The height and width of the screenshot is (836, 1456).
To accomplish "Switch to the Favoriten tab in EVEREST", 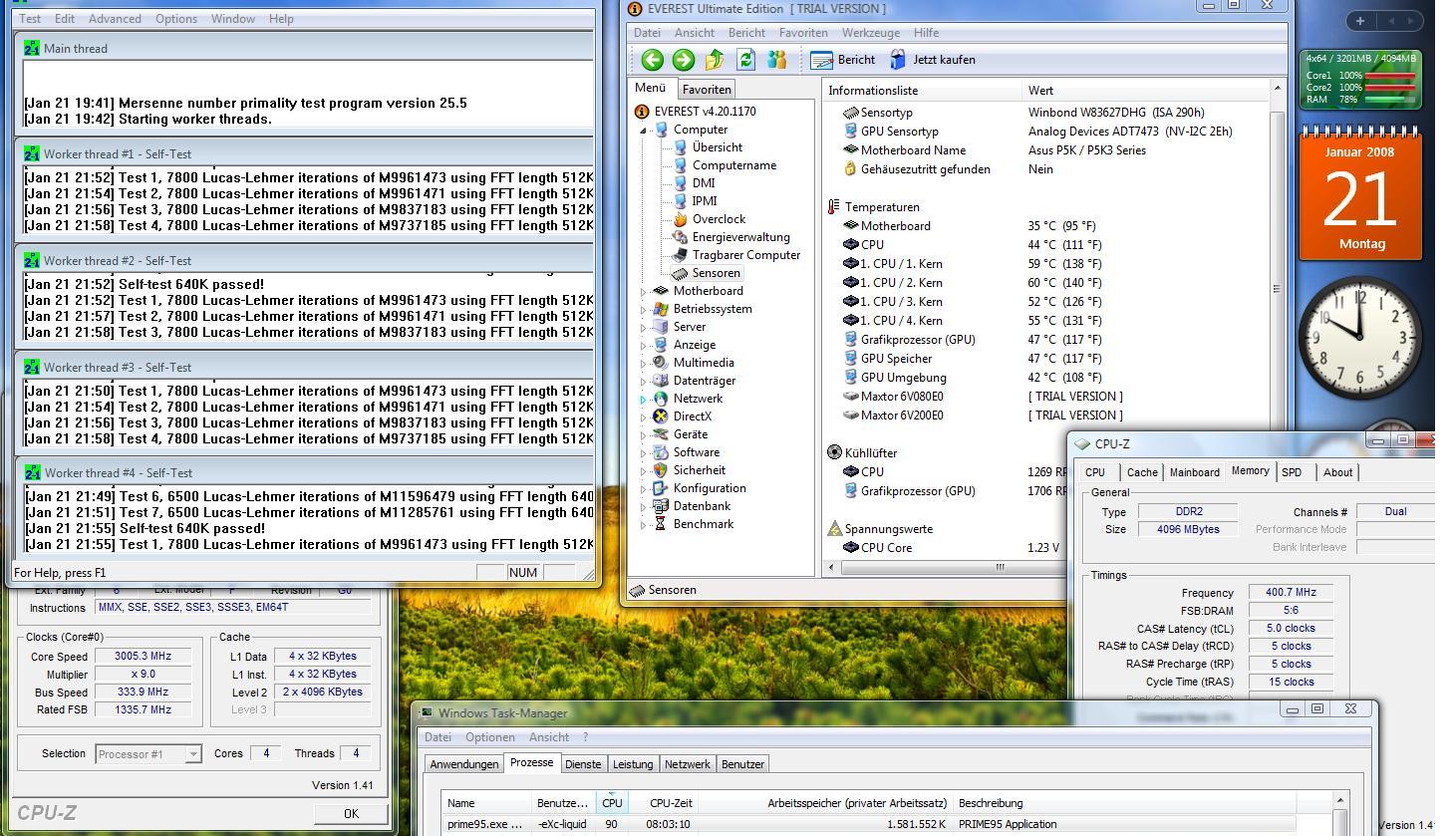I will 706,90.
